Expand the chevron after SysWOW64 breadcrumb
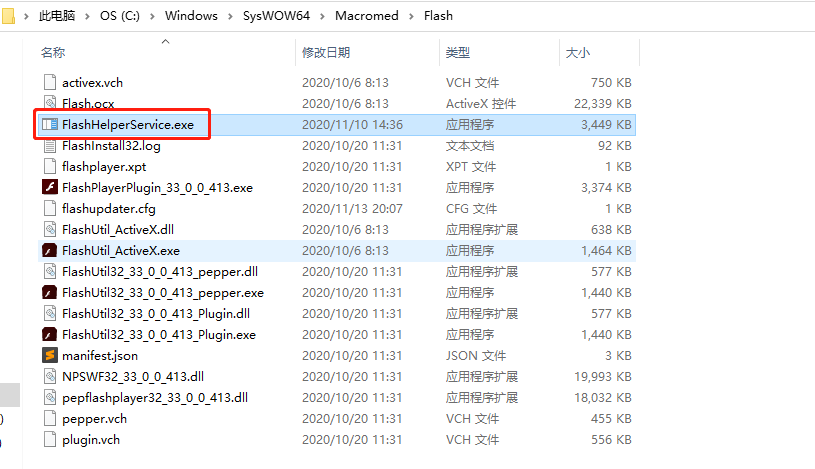 click(322, 16)
